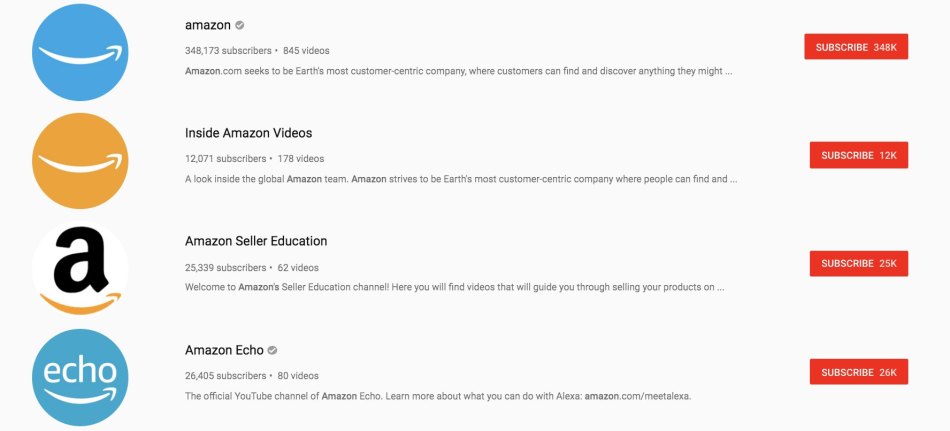Subscribe to the Amazon Echo channel
Viewport: 950px width, 431px height.
coord(858,372)
